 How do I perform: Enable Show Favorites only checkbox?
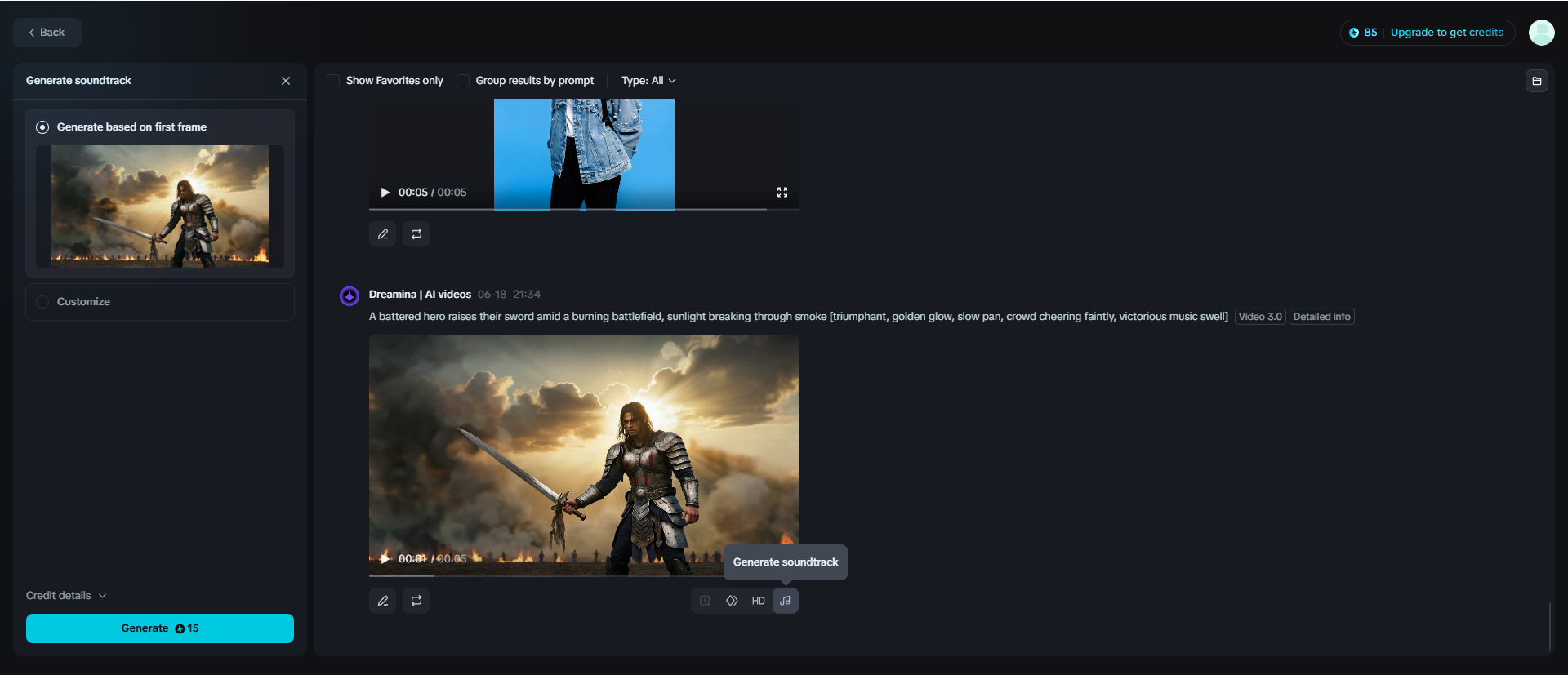[x=333, y=81]
